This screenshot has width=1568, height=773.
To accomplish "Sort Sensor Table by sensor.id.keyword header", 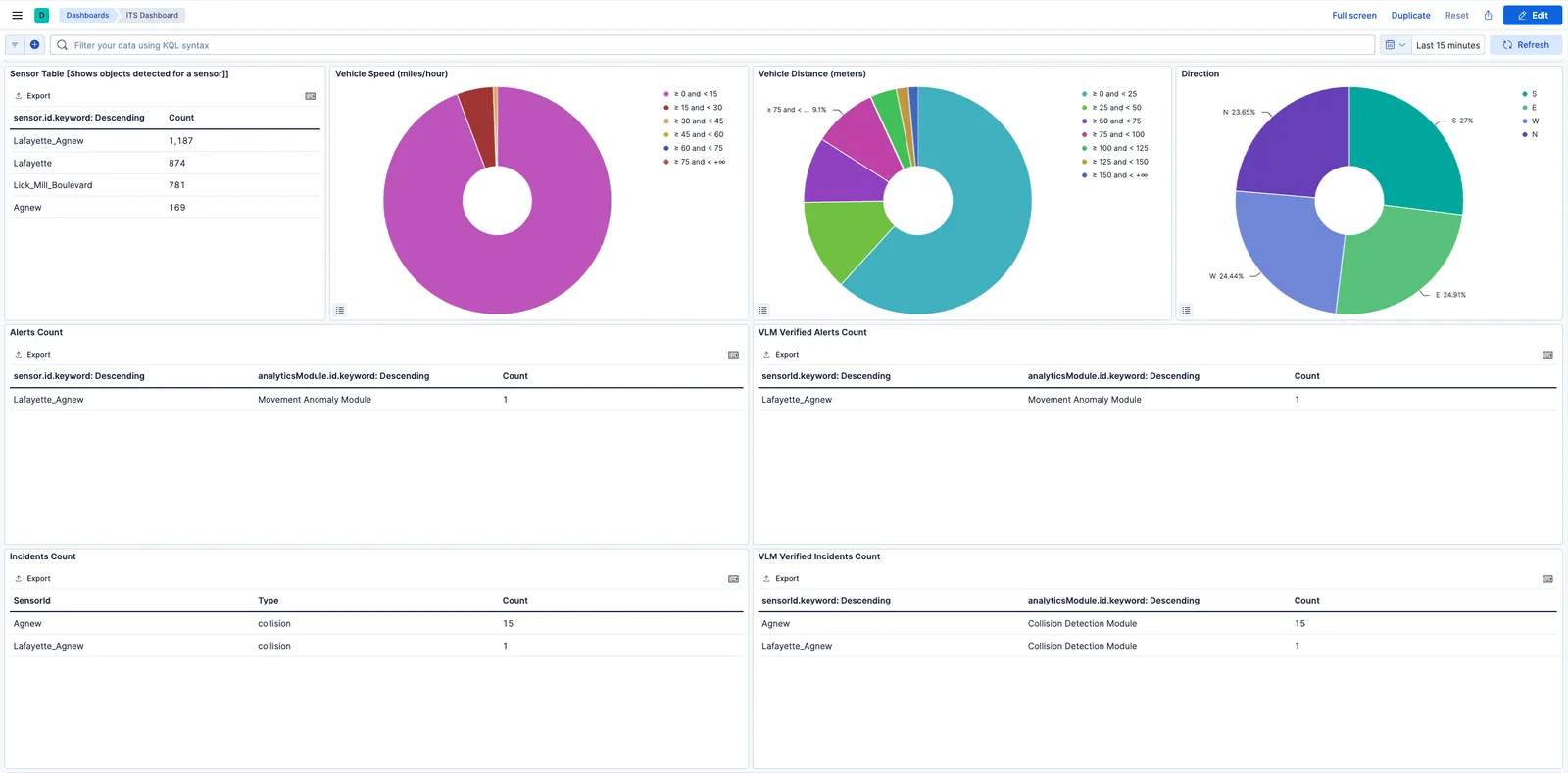I will (78, 118).
